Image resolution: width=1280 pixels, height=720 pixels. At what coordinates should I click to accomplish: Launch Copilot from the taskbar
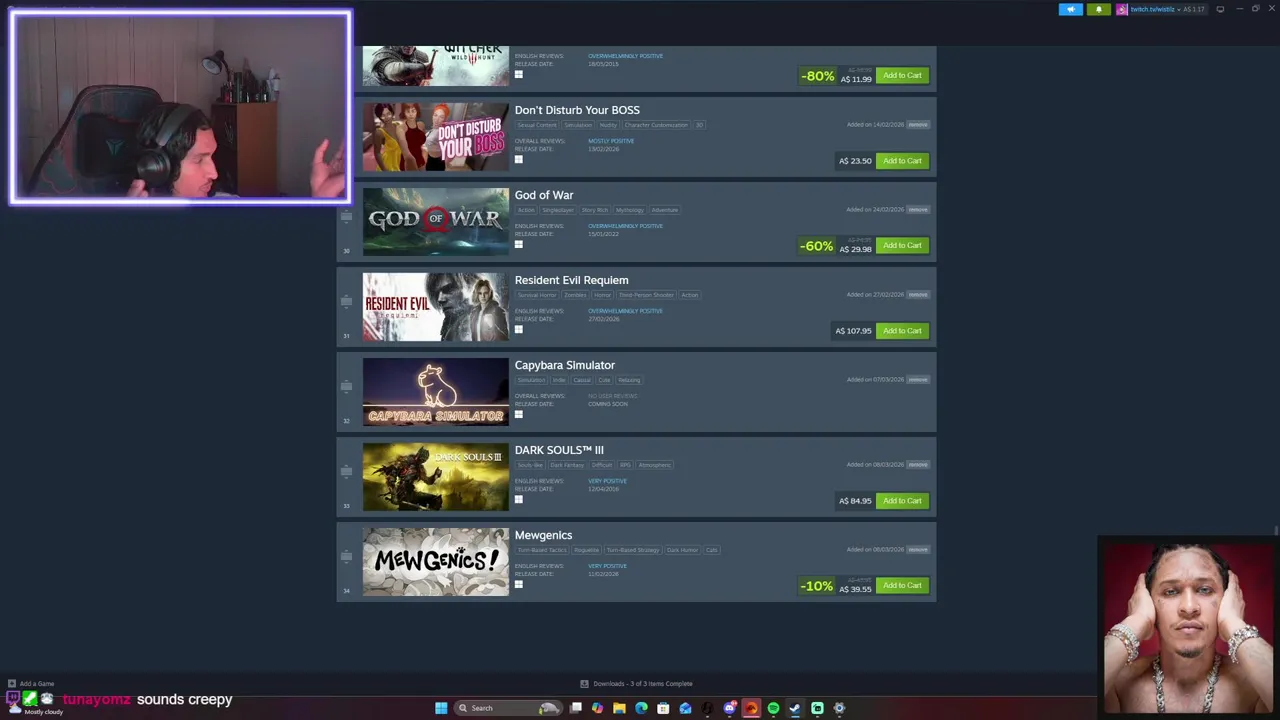[598, 708]
